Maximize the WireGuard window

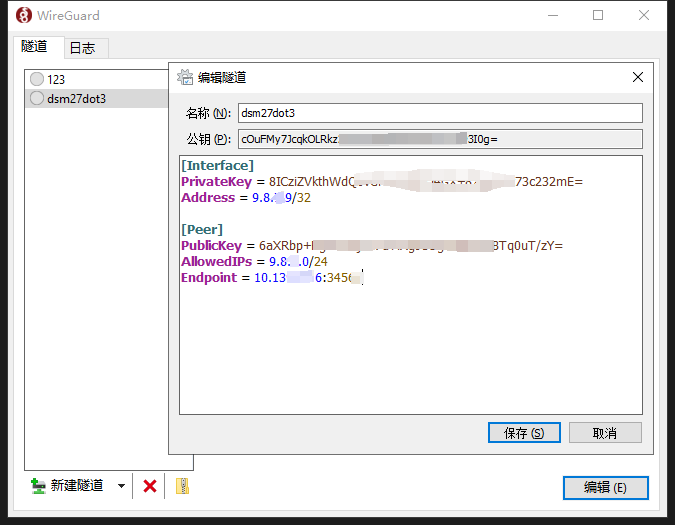tap(598, 15)
